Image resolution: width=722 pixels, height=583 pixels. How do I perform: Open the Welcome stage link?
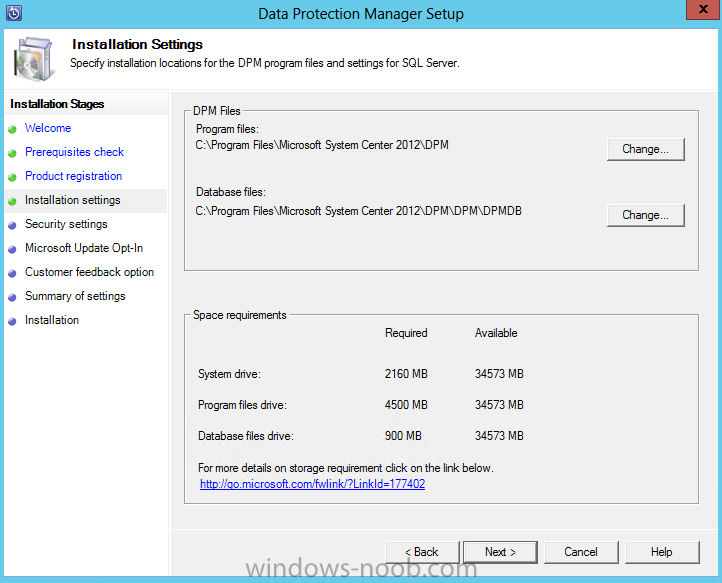tap(48, 128)
